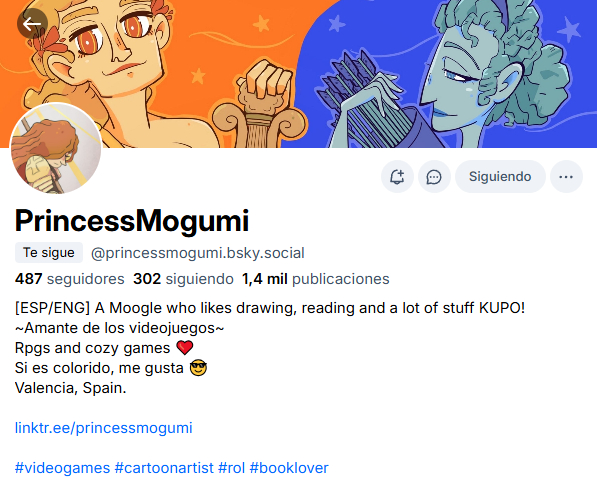Open chat with the message bubble icon
Screen dimensions: 597x482
[434, 177]
